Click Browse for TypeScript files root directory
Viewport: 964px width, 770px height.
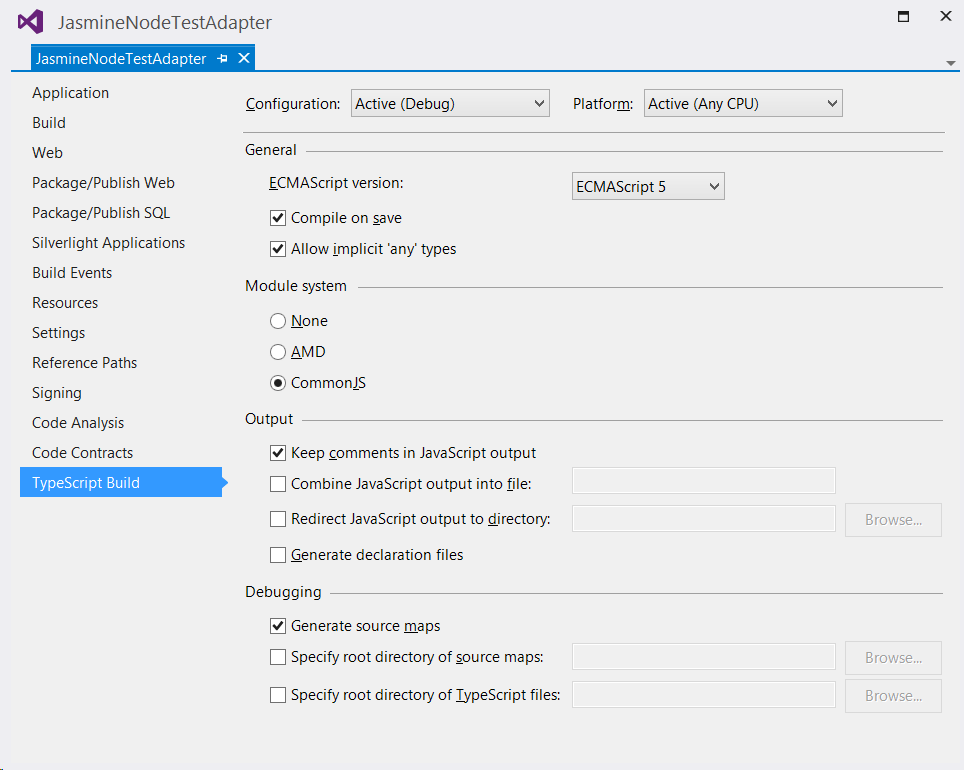[892, 694]
